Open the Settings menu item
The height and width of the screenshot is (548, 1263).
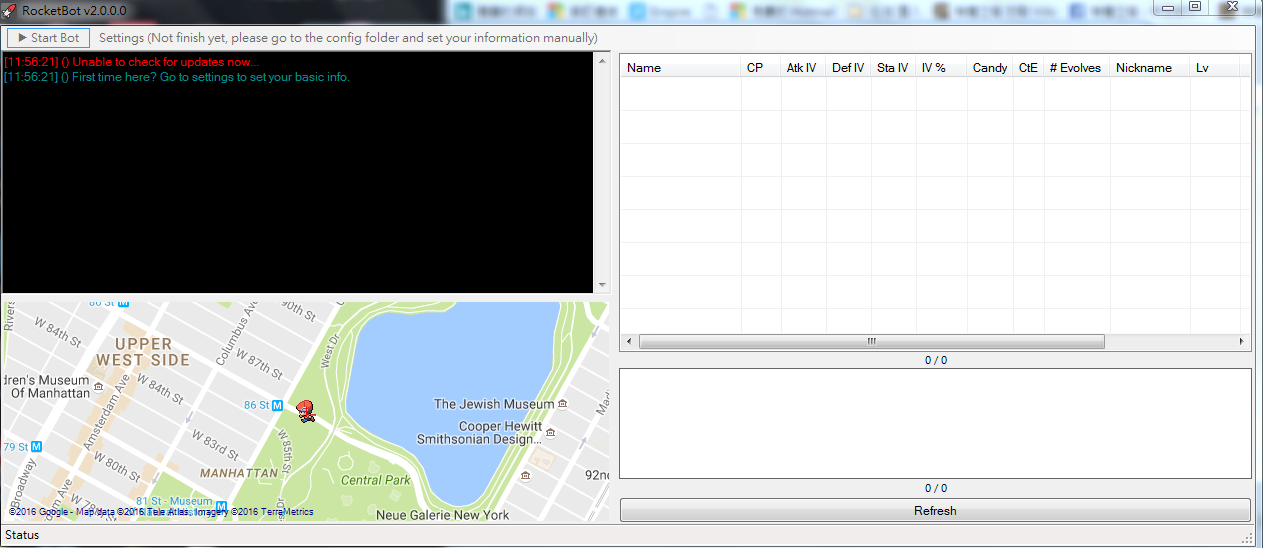tap(121, 38)
